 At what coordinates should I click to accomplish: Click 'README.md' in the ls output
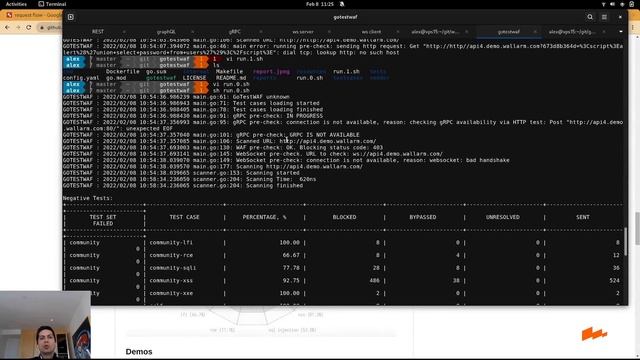coord(231,78)
